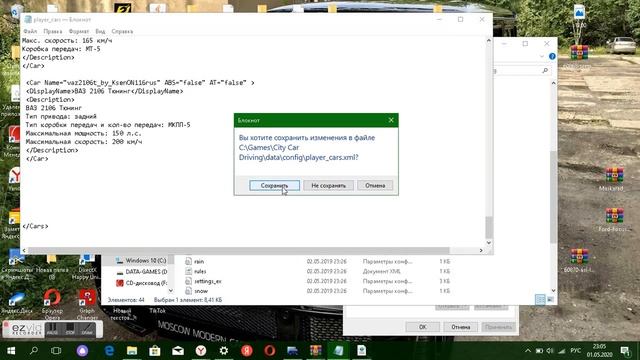
Task: Select the settings_ex file in Explorer
Action: [x=207, y=281]
